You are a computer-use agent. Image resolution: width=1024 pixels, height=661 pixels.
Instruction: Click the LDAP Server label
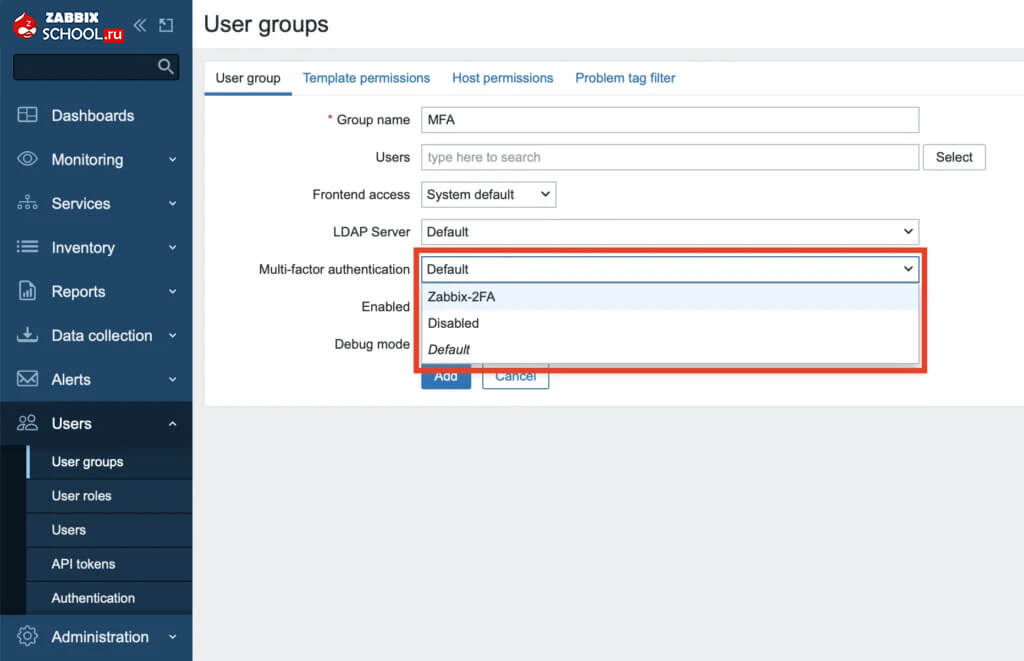coord(371,232)
